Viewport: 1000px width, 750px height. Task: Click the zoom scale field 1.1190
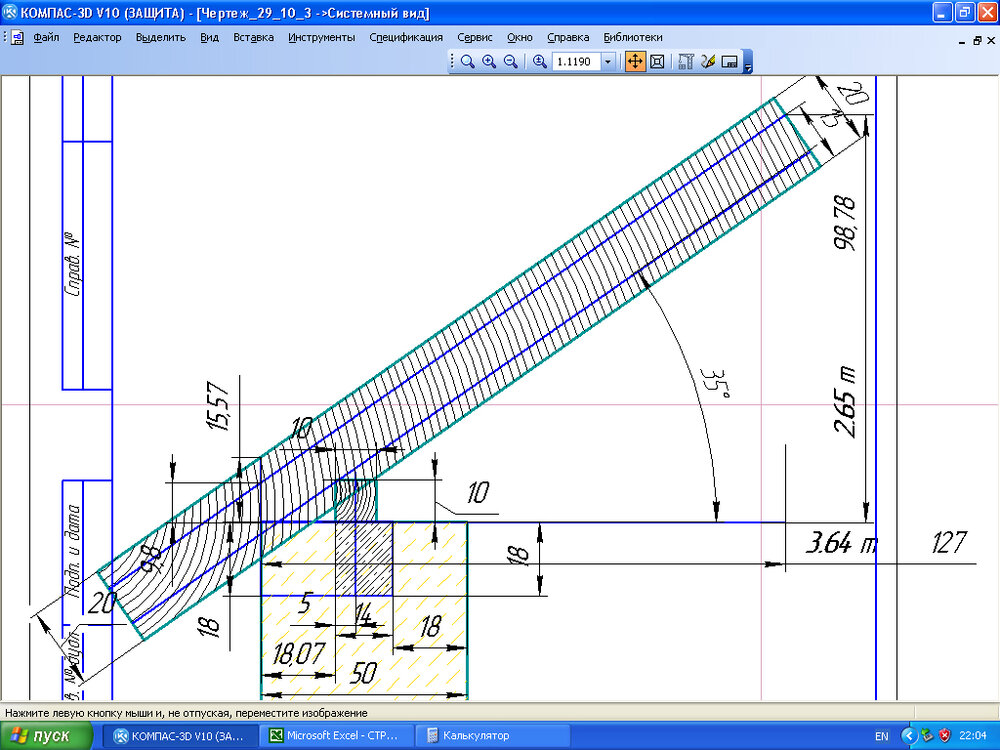tap(576, 62)
